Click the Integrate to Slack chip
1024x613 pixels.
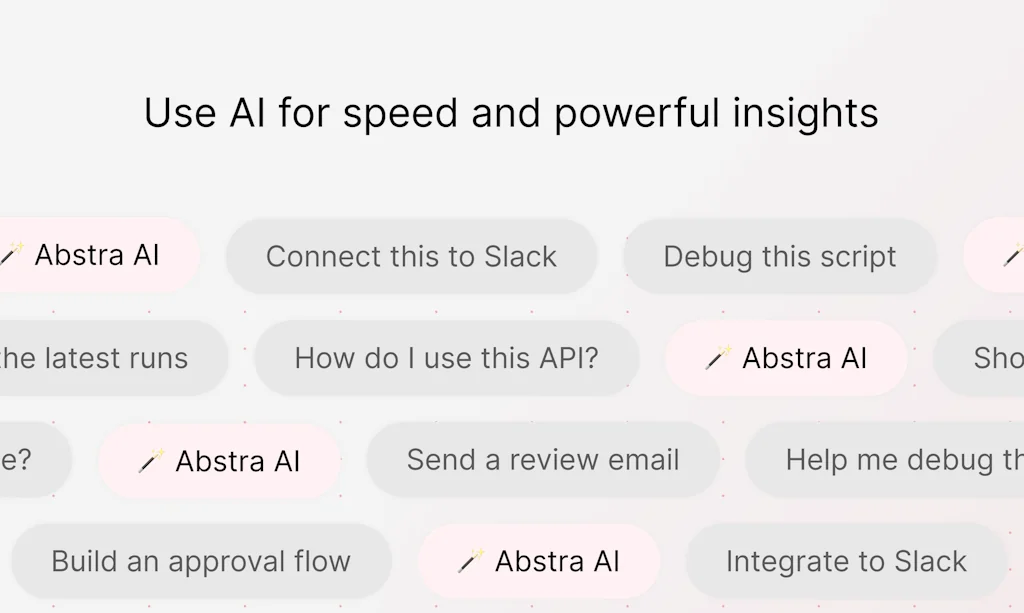[x=845, y=561]
